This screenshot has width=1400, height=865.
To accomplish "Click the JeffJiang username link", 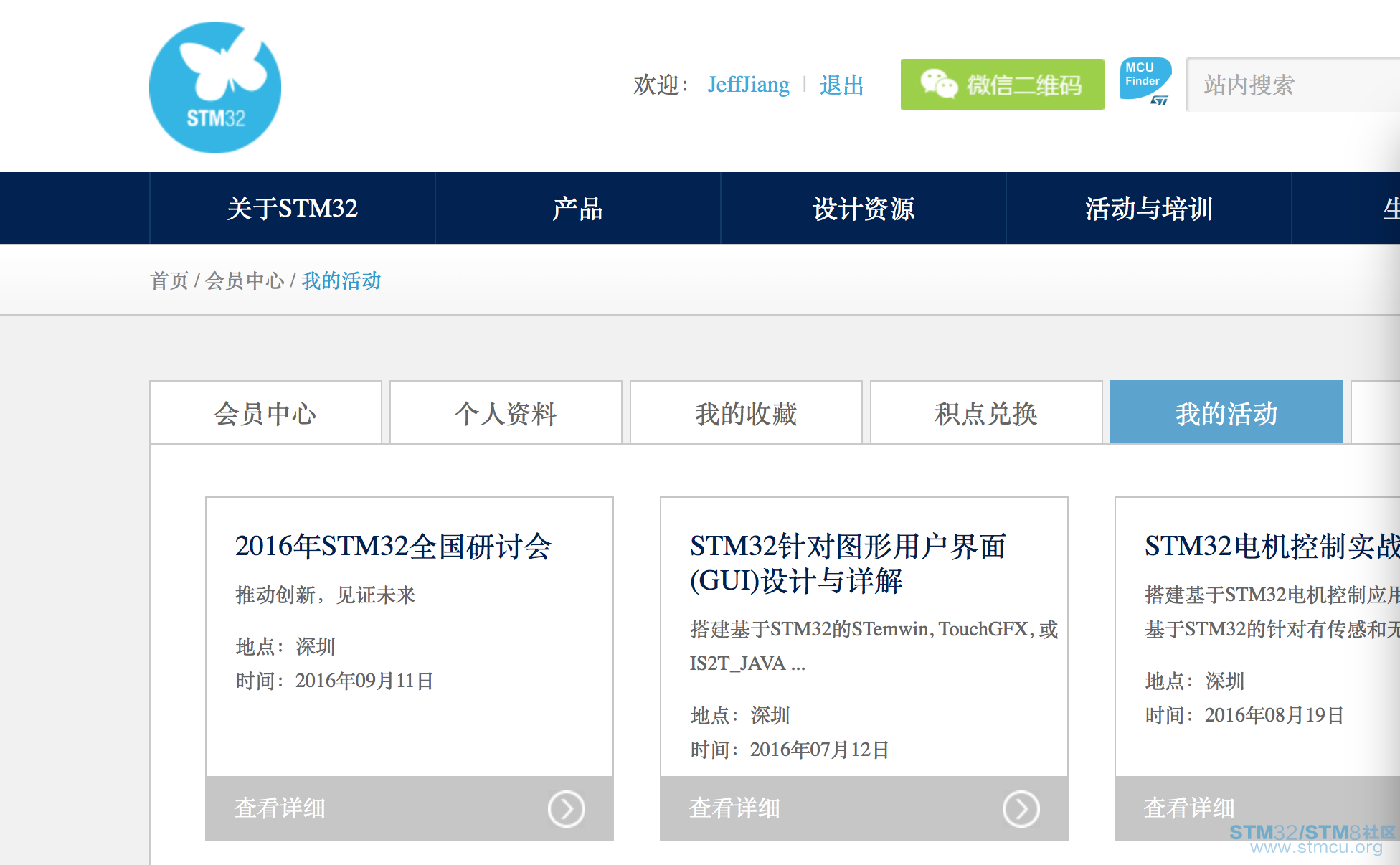I will [x=748, y=85].
